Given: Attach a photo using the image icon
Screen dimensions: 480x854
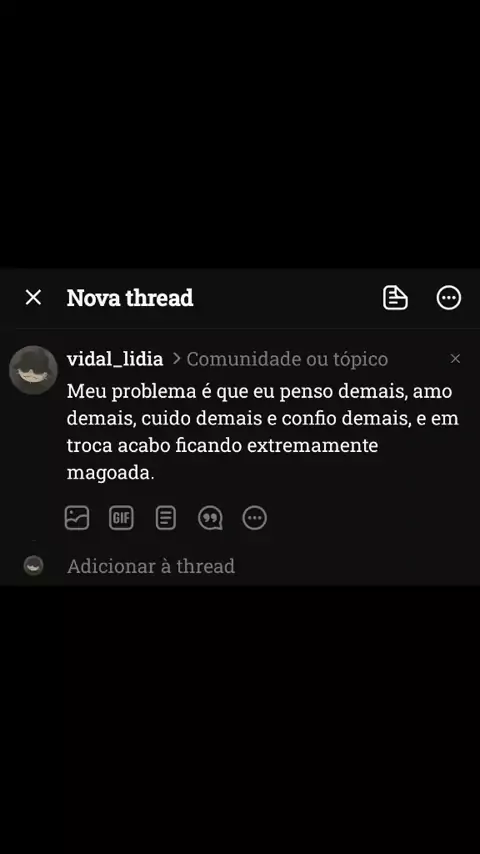Looking at the screenshot, I should point(77,518).
